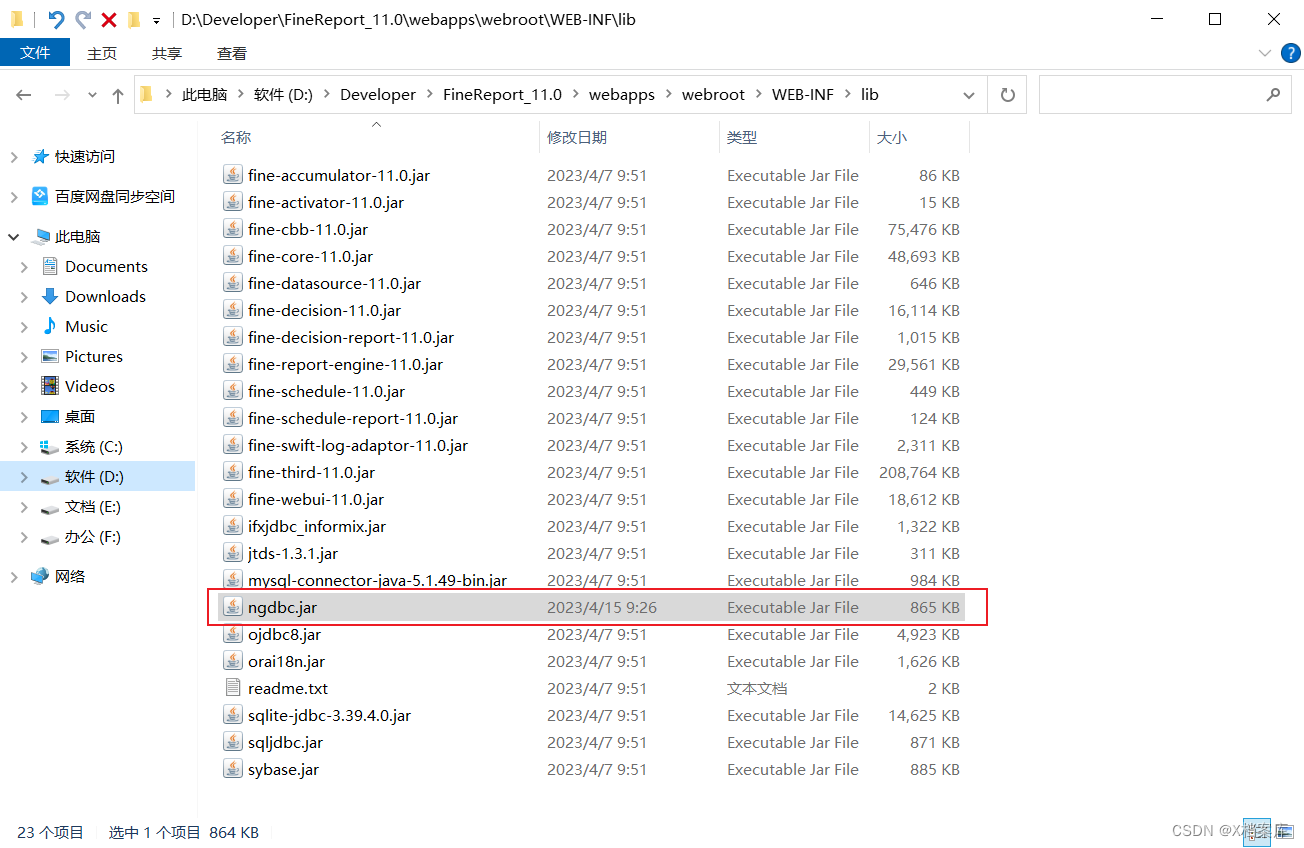The width and height of the screenshot is (1304, 848).
Task: Open the address bar history dropdown
Action: tap(968, 95)
